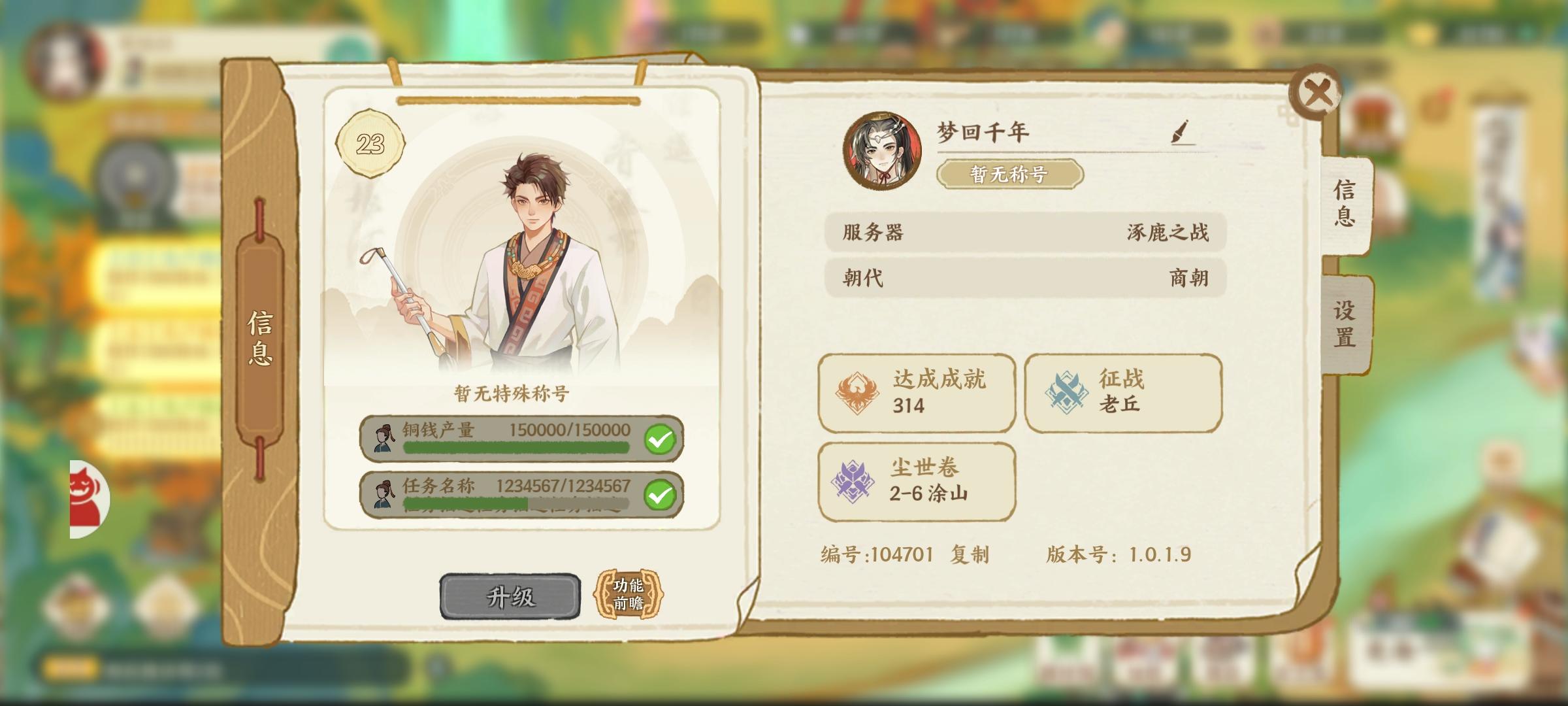This screenshot has height=706, width=1568.
Task: Tap the pencil icon to edit the nickname
Action: 1181,131
